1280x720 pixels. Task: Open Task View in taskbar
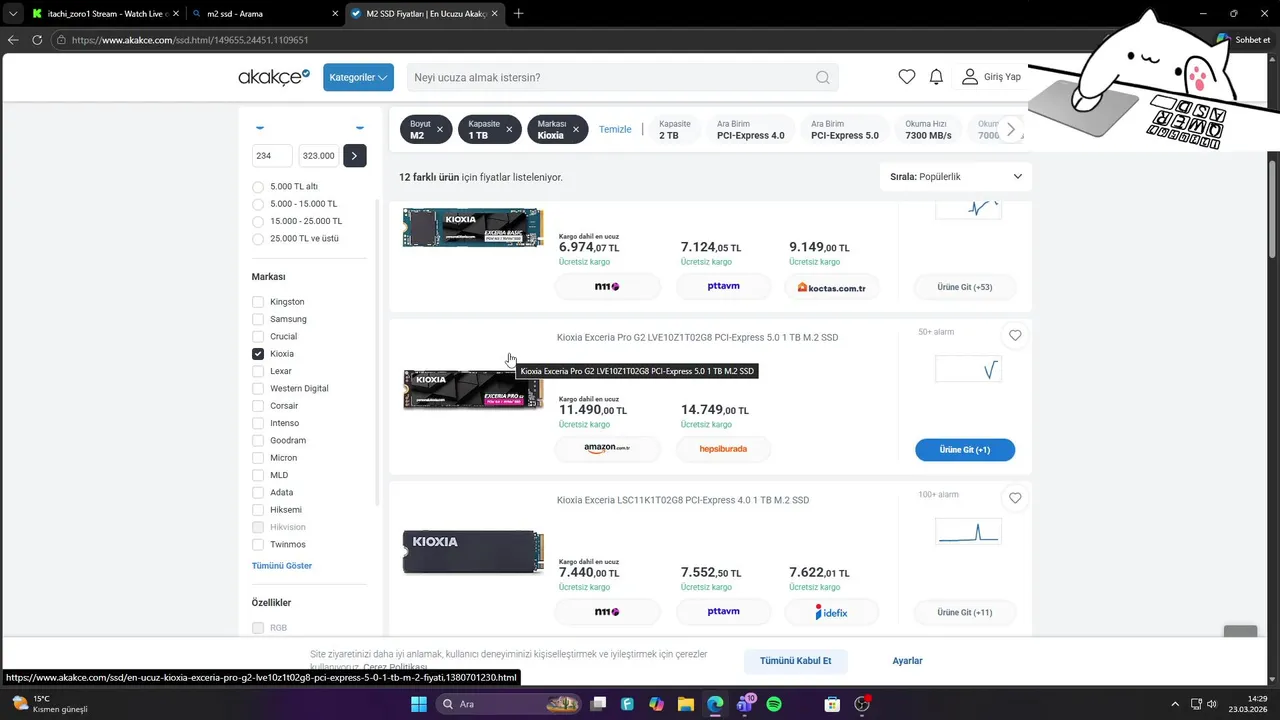598,704
